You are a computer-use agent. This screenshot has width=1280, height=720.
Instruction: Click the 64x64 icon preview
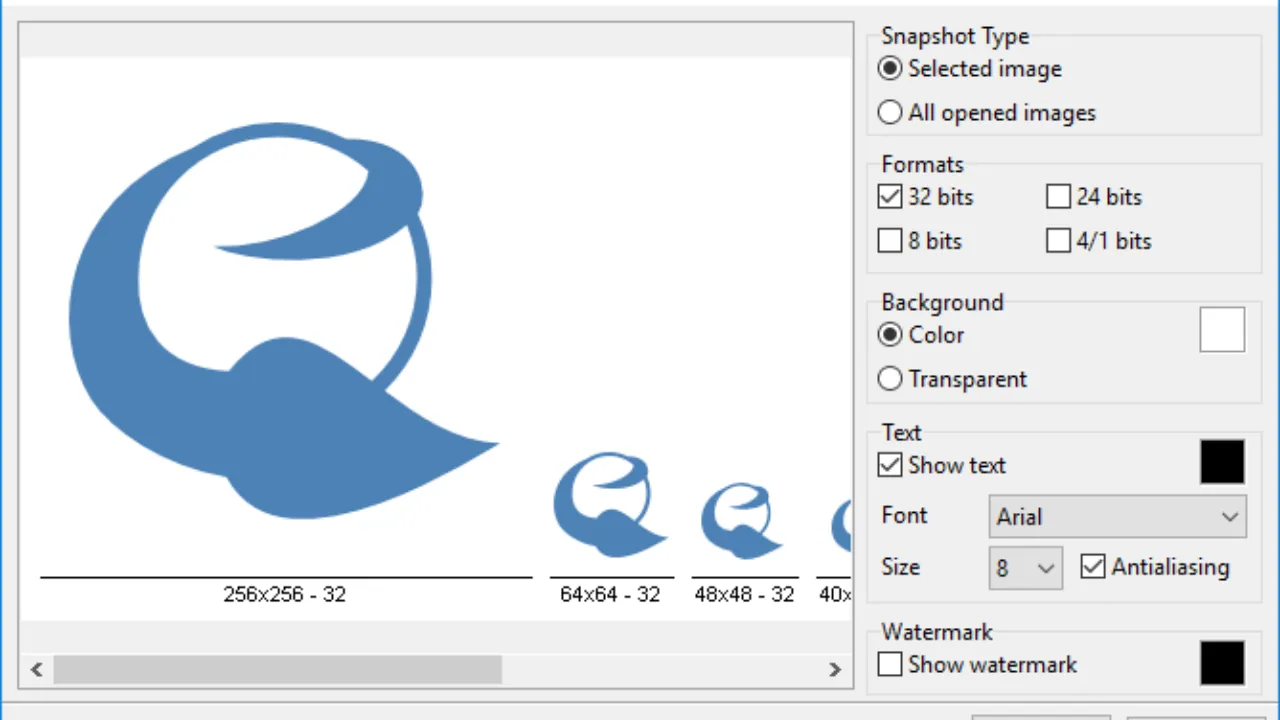[610, 505]
